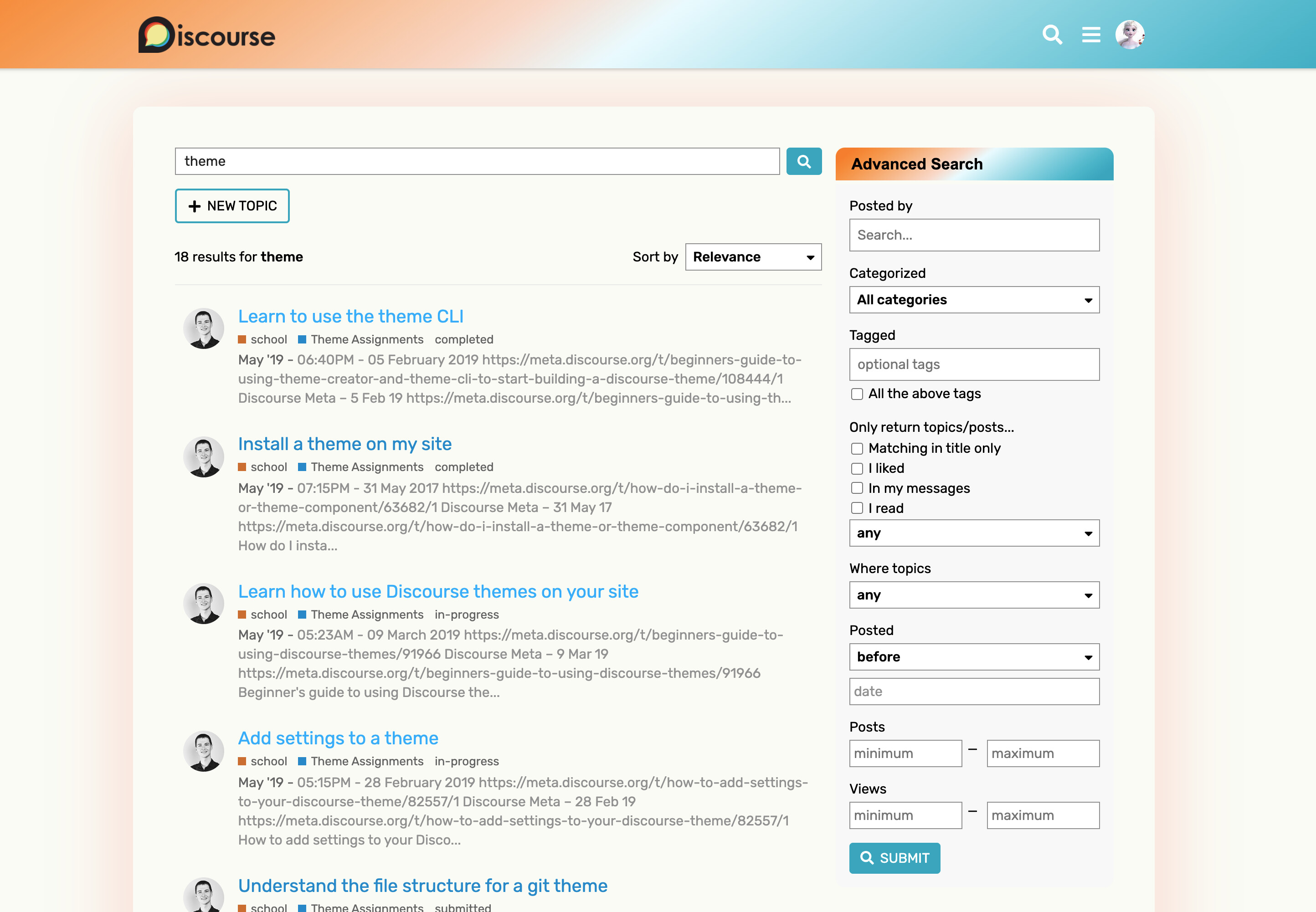Enable Matching in title only checkbox

click(x=857, y=449)
